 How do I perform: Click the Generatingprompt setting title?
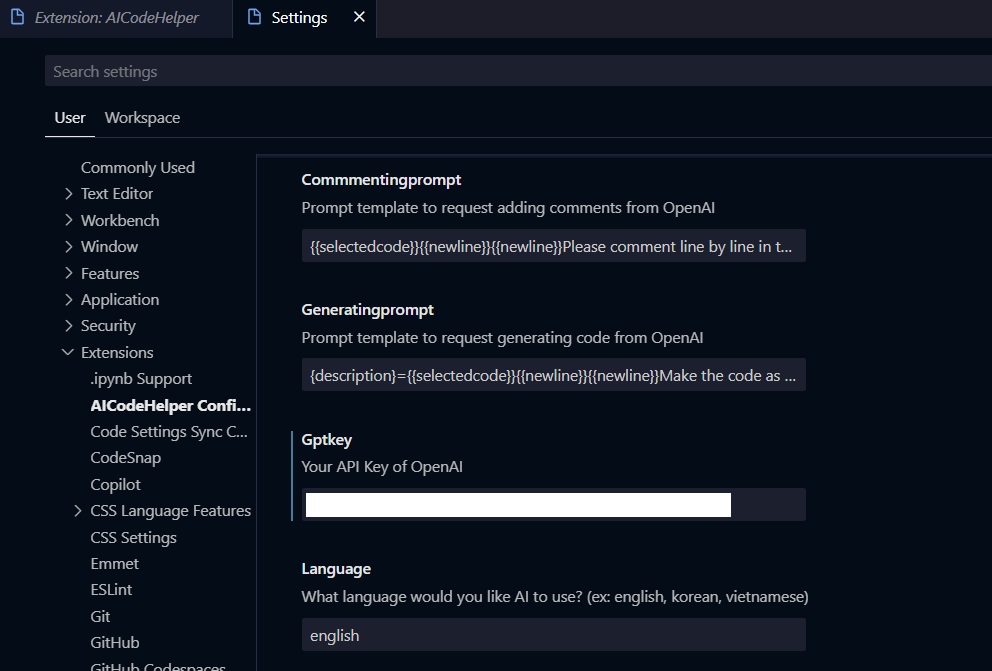(x=368, y=310)
